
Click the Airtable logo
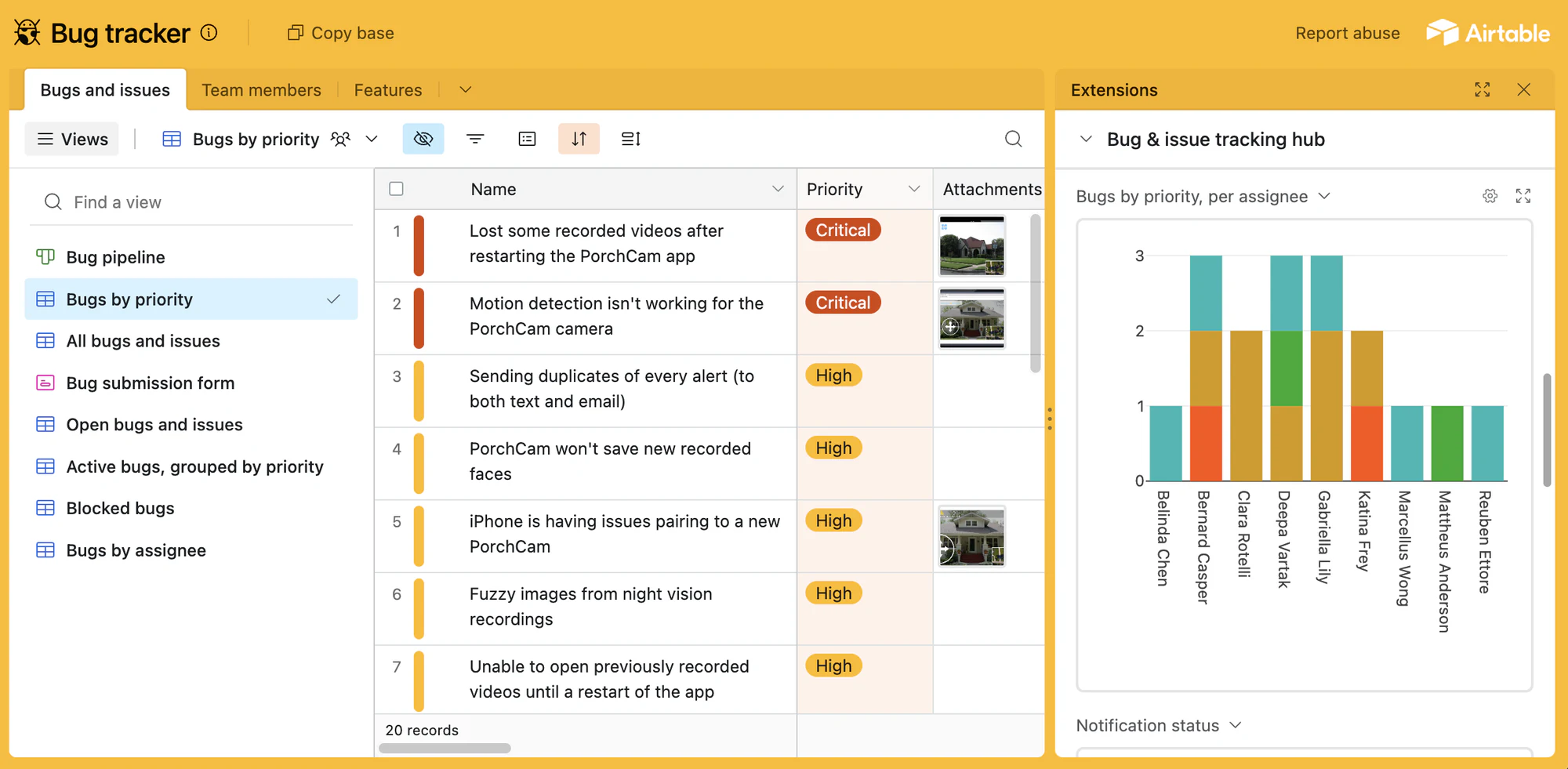point(1488,33)
